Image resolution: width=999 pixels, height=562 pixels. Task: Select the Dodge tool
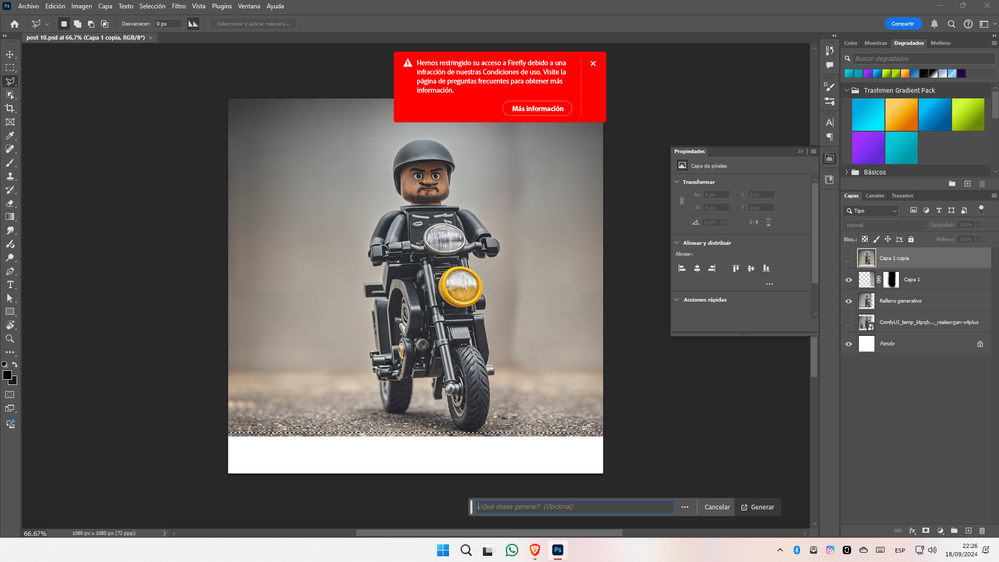point(10,257)
